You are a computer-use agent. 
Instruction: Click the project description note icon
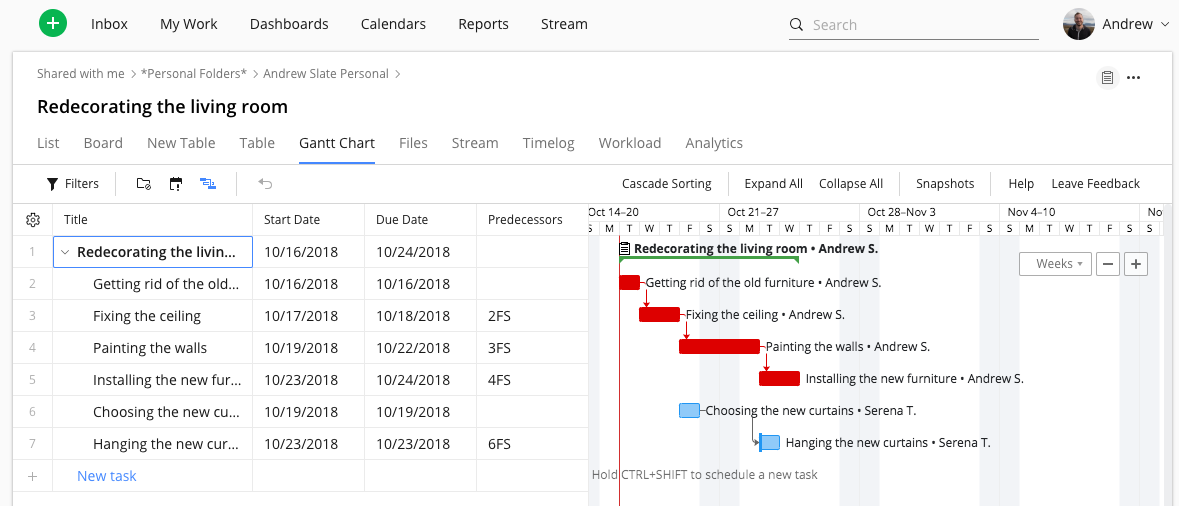click(1107, 78)
